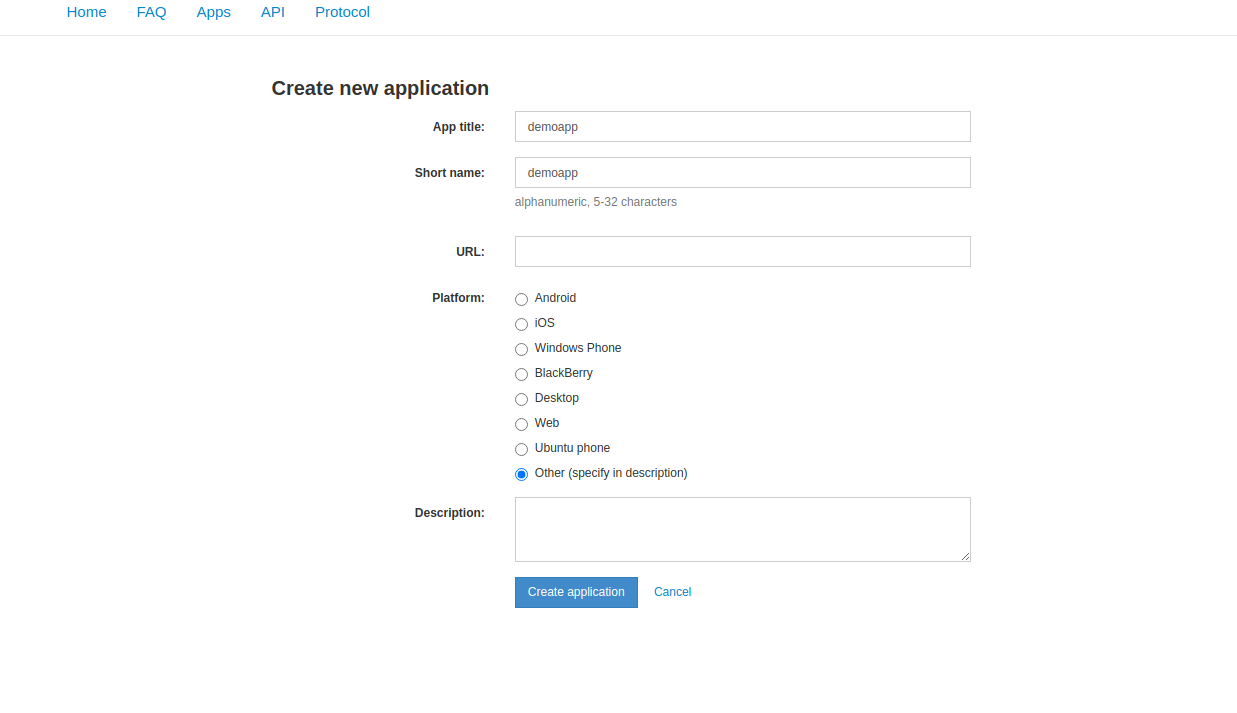Click the 'Platform:' label
This screenshot has height=713, width=1237.
point(458,298)
